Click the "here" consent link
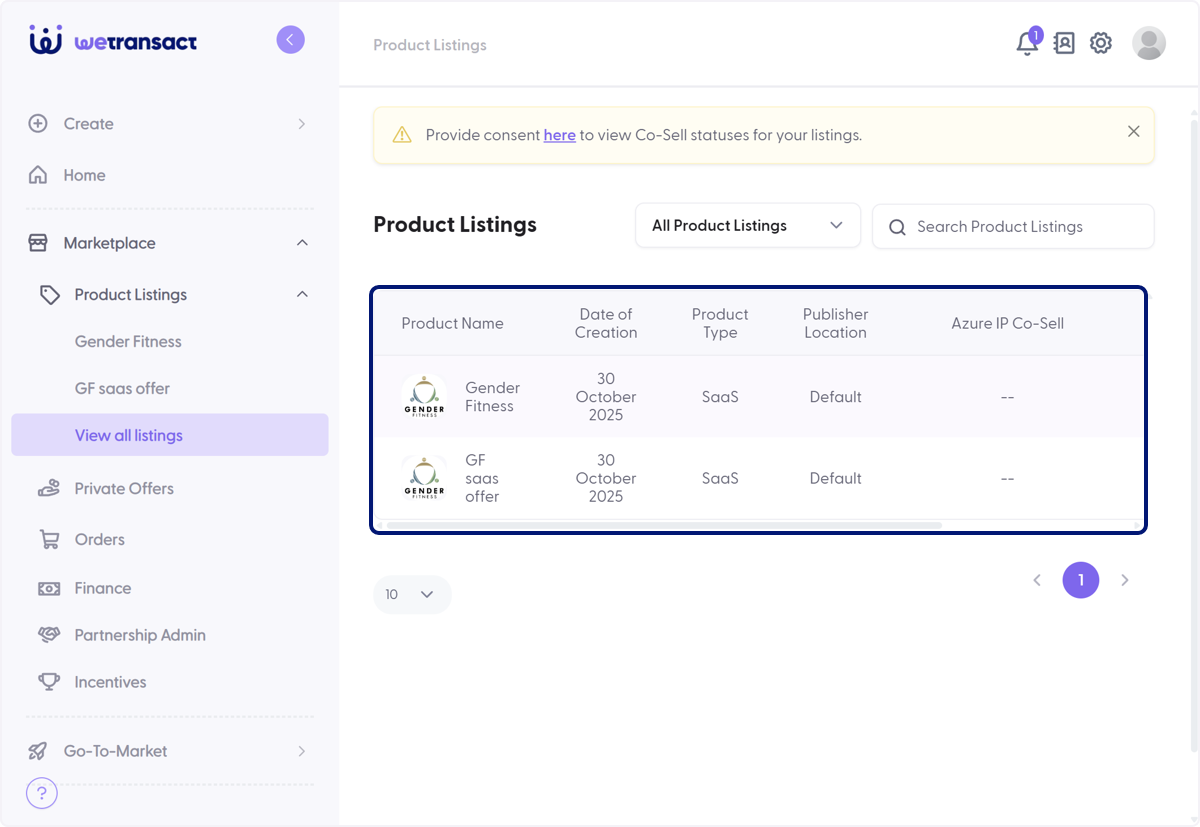 click(559, 135)
